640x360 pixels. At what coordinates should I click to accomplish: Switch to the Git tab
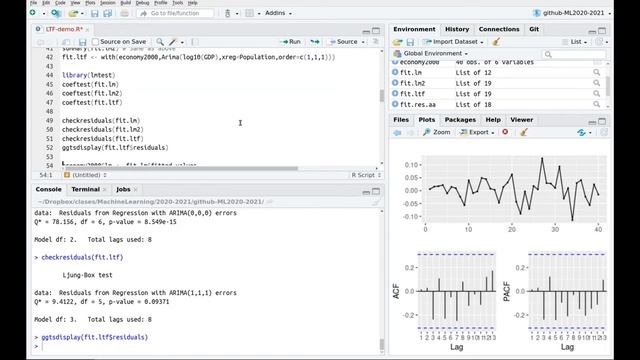pos(534,29)
